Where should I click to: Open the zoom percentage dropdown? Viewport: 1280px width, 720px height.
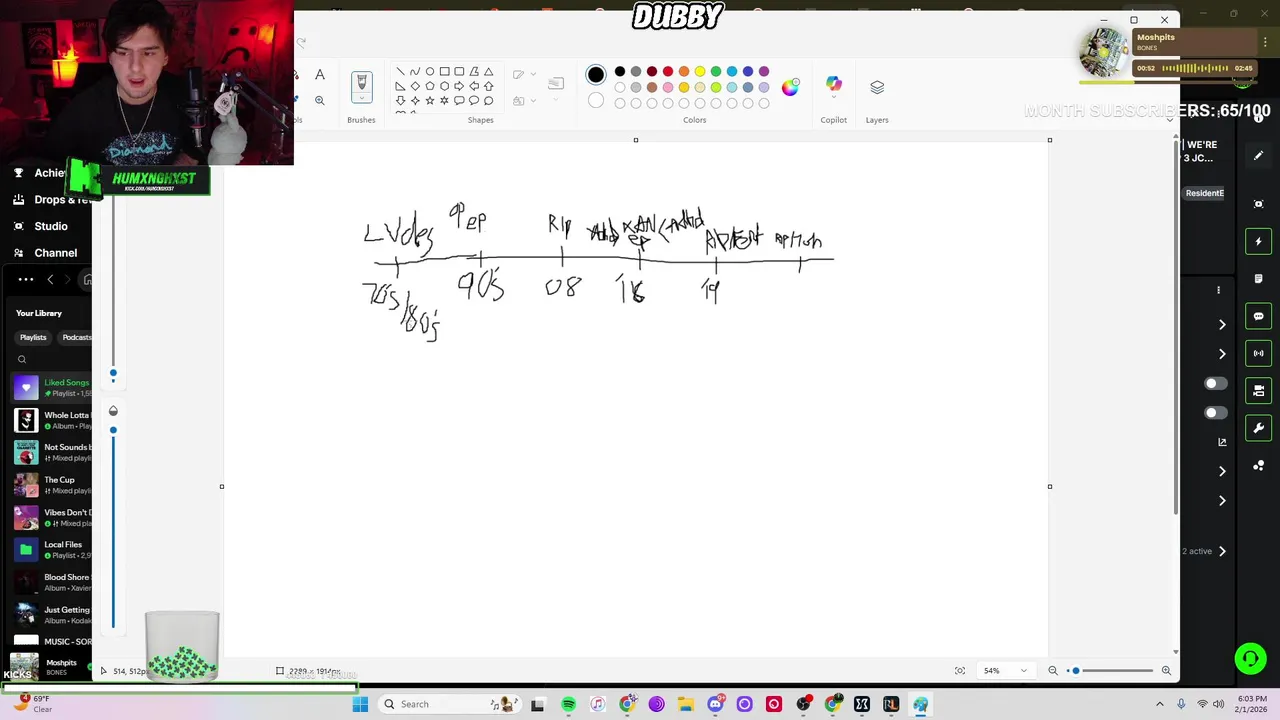1005,670
